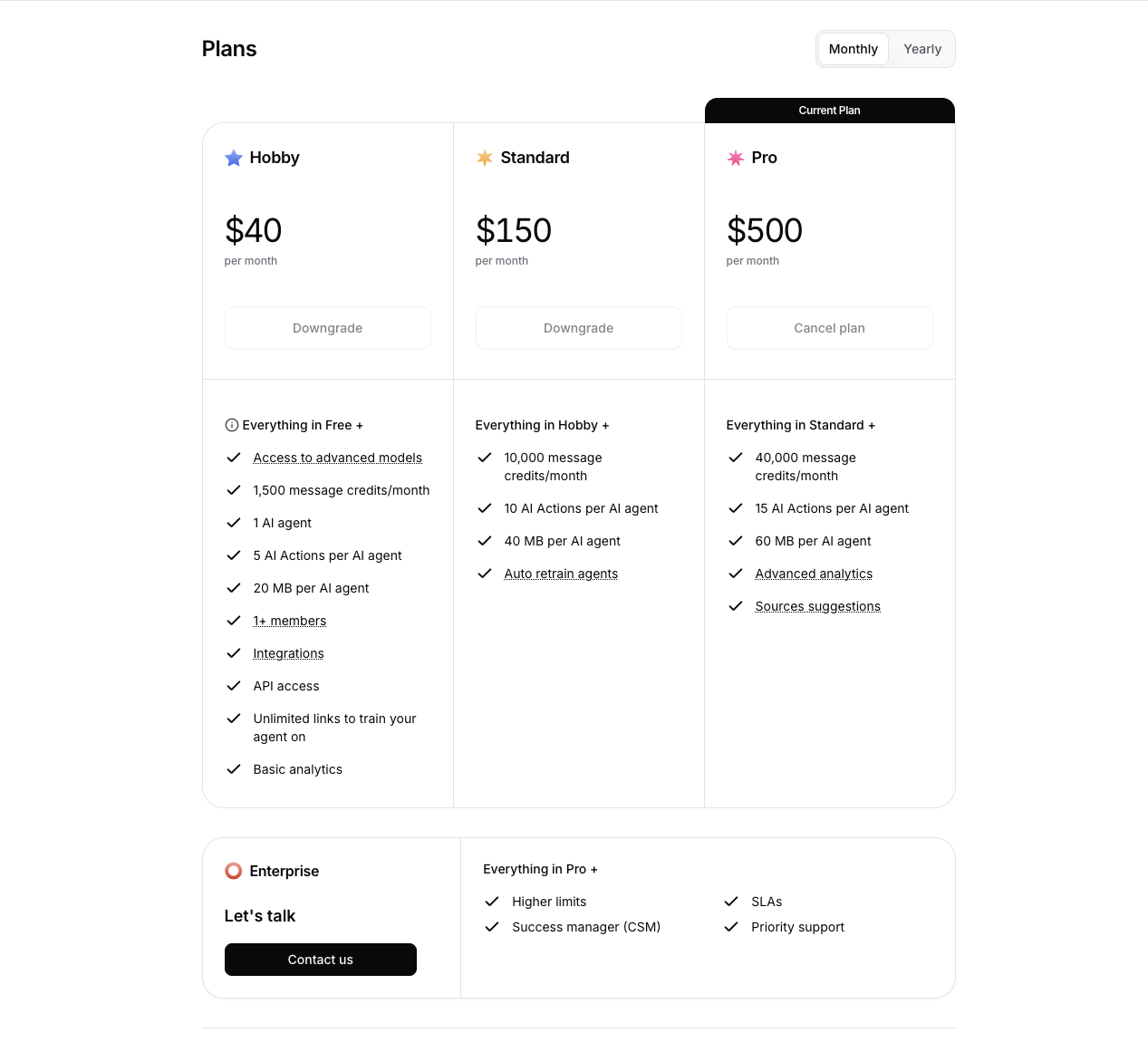Click the checkmark beside API access
The height and width of the screenshot is (1052, 1148).
(233, 686)
